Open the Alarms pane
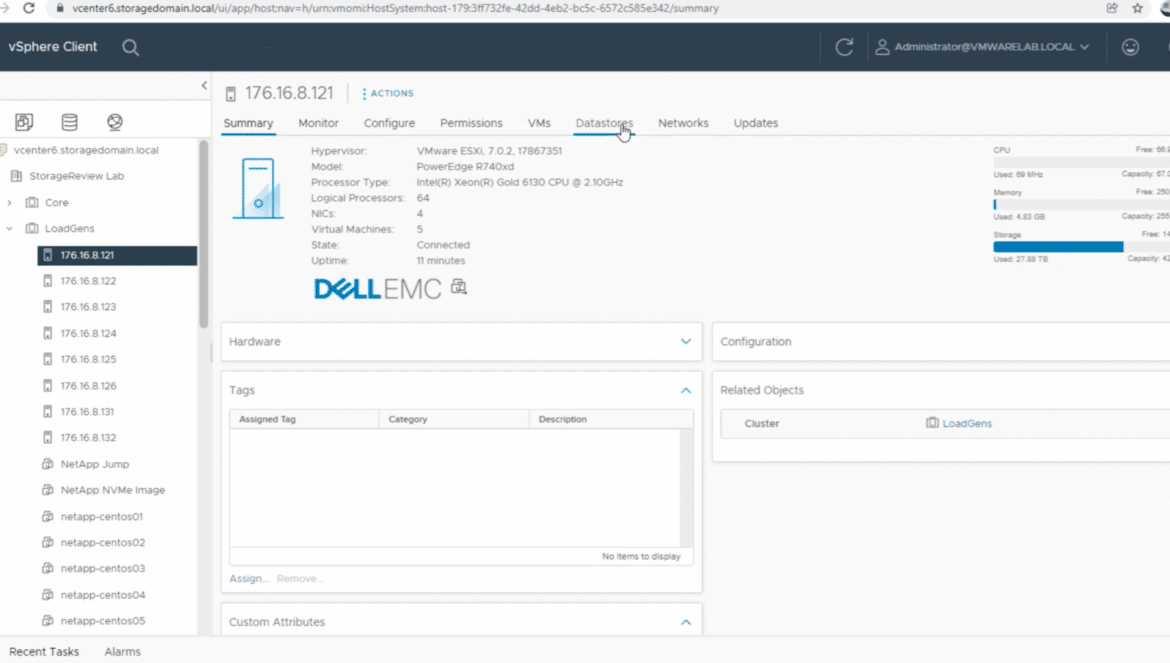The height and width of the screenshot is (663, 1170). coord(122,652)
